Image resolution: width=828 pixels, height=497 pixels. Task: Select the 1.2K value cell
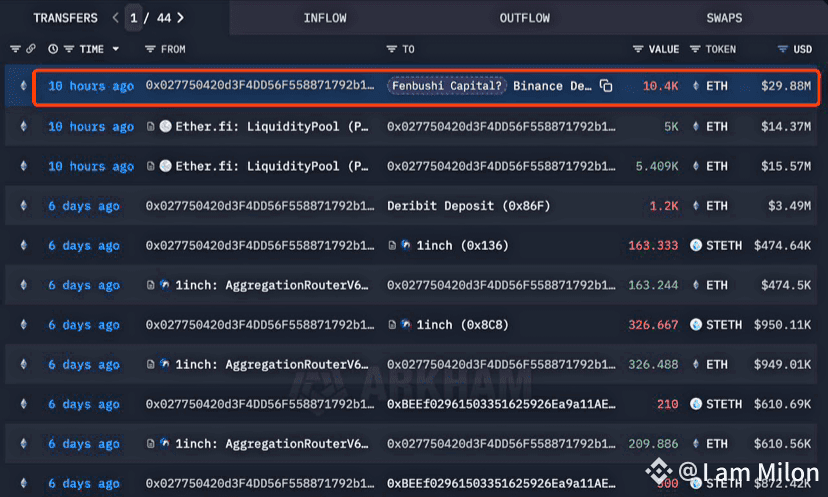(x=664, y=206)
